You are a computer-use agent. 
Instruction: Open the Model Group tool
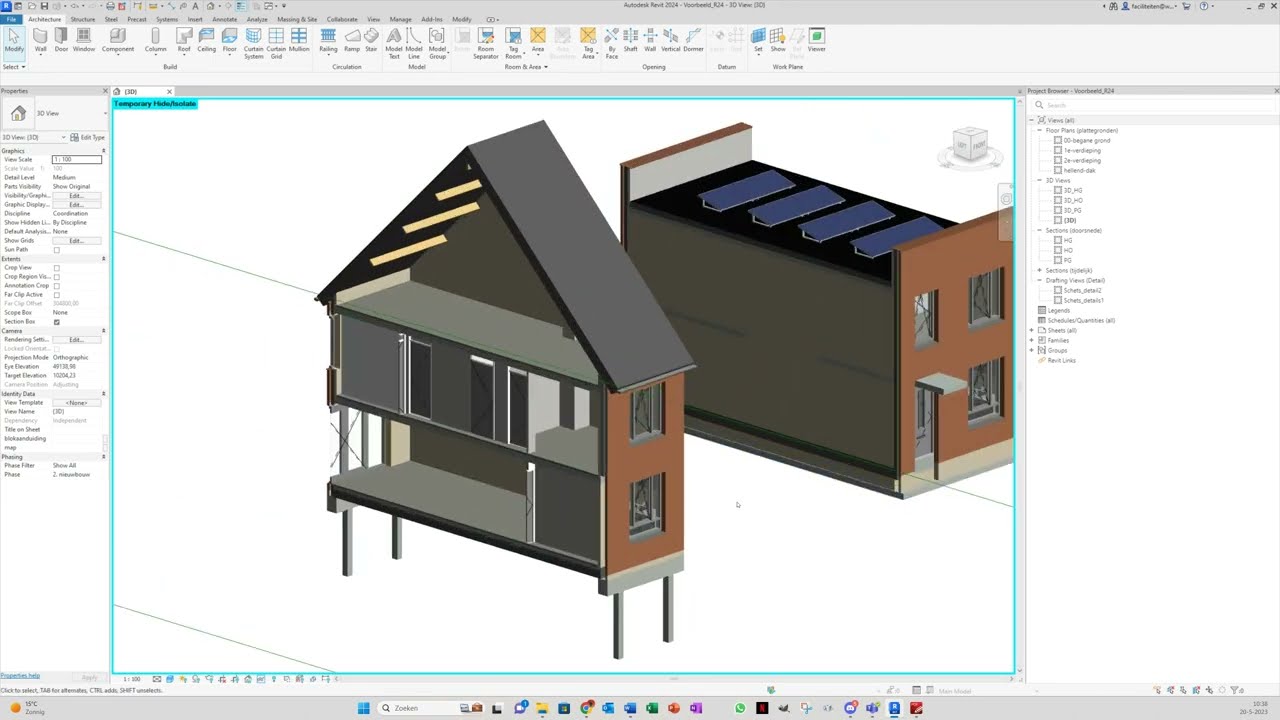[437, 43]
